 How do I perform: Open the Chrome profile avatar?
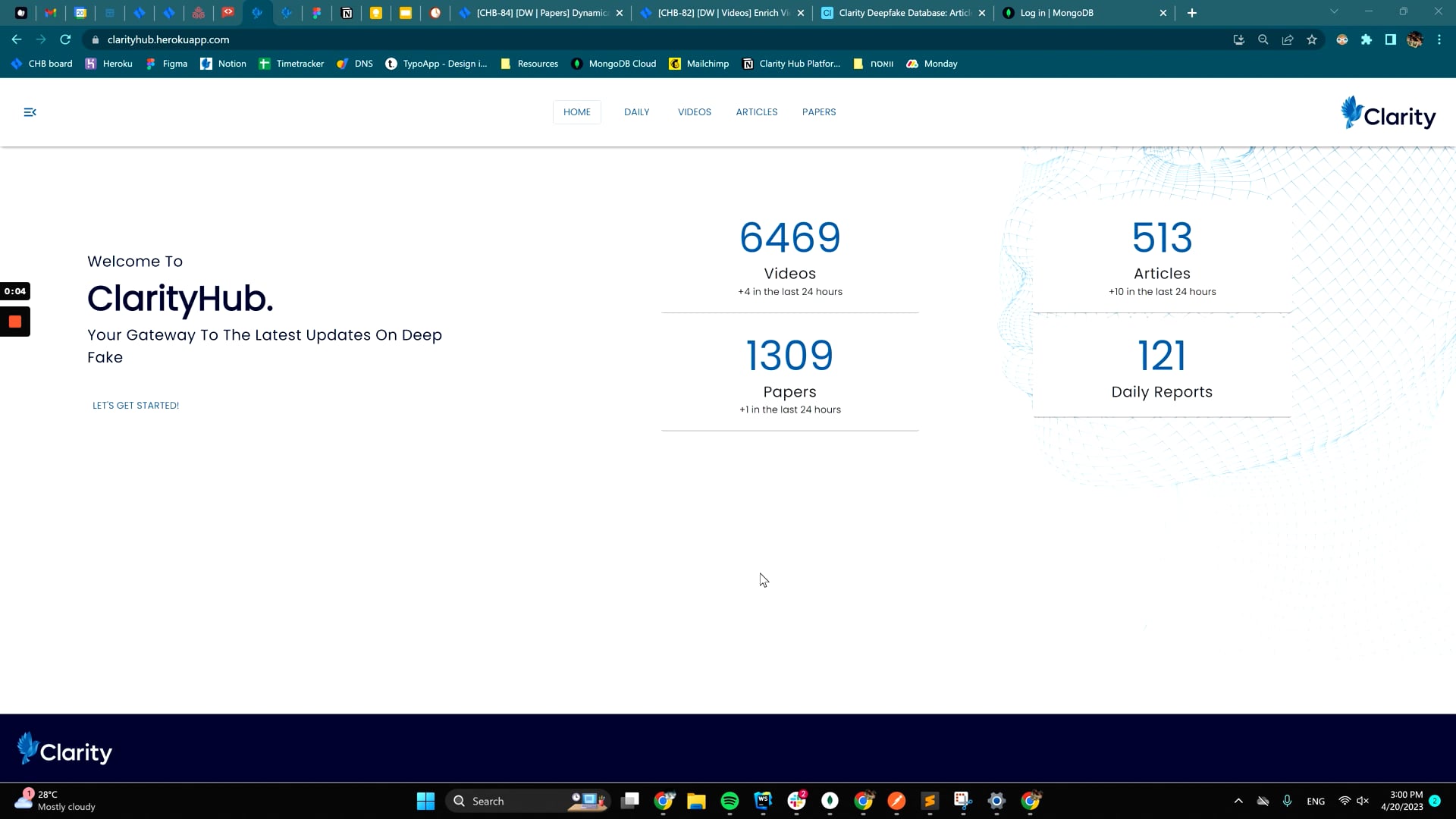(1415, 39)
